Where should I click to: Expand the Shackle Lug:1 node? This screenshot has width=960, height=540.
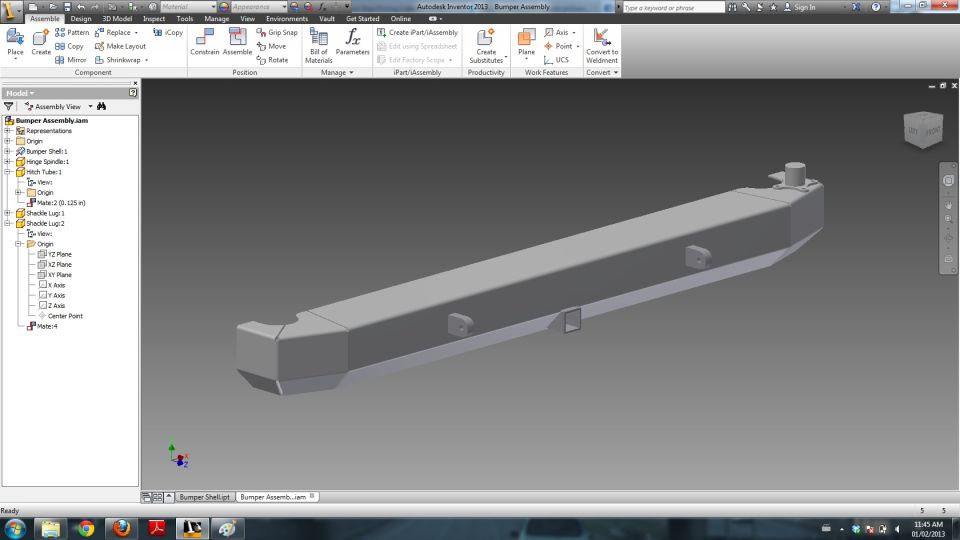tap(8, 213)
